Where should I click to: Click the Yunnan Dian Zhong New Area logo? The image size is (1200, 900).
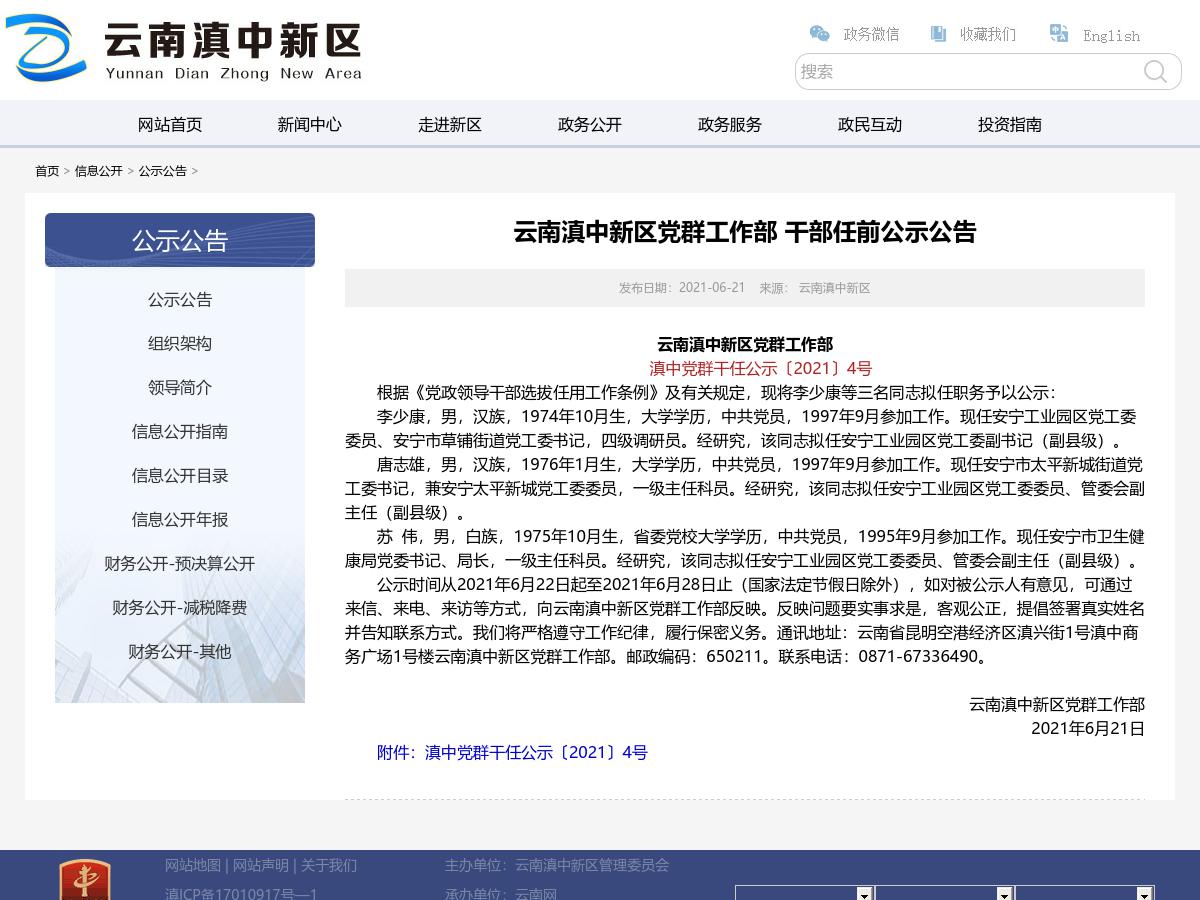click(184, 48)
